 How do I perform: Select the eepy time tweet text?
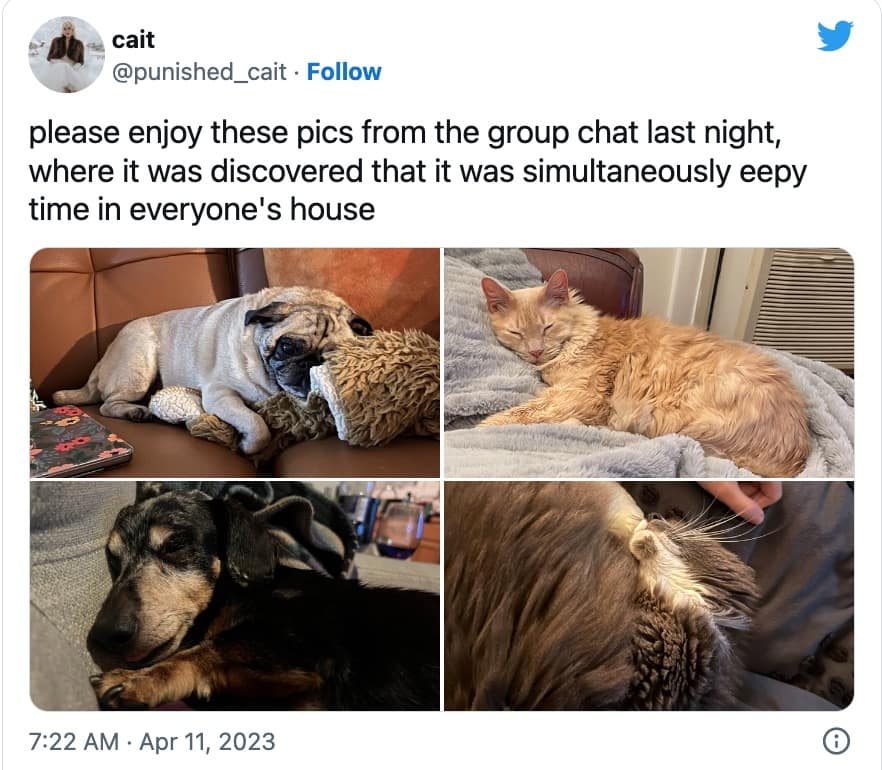click(x=418, y=171)
